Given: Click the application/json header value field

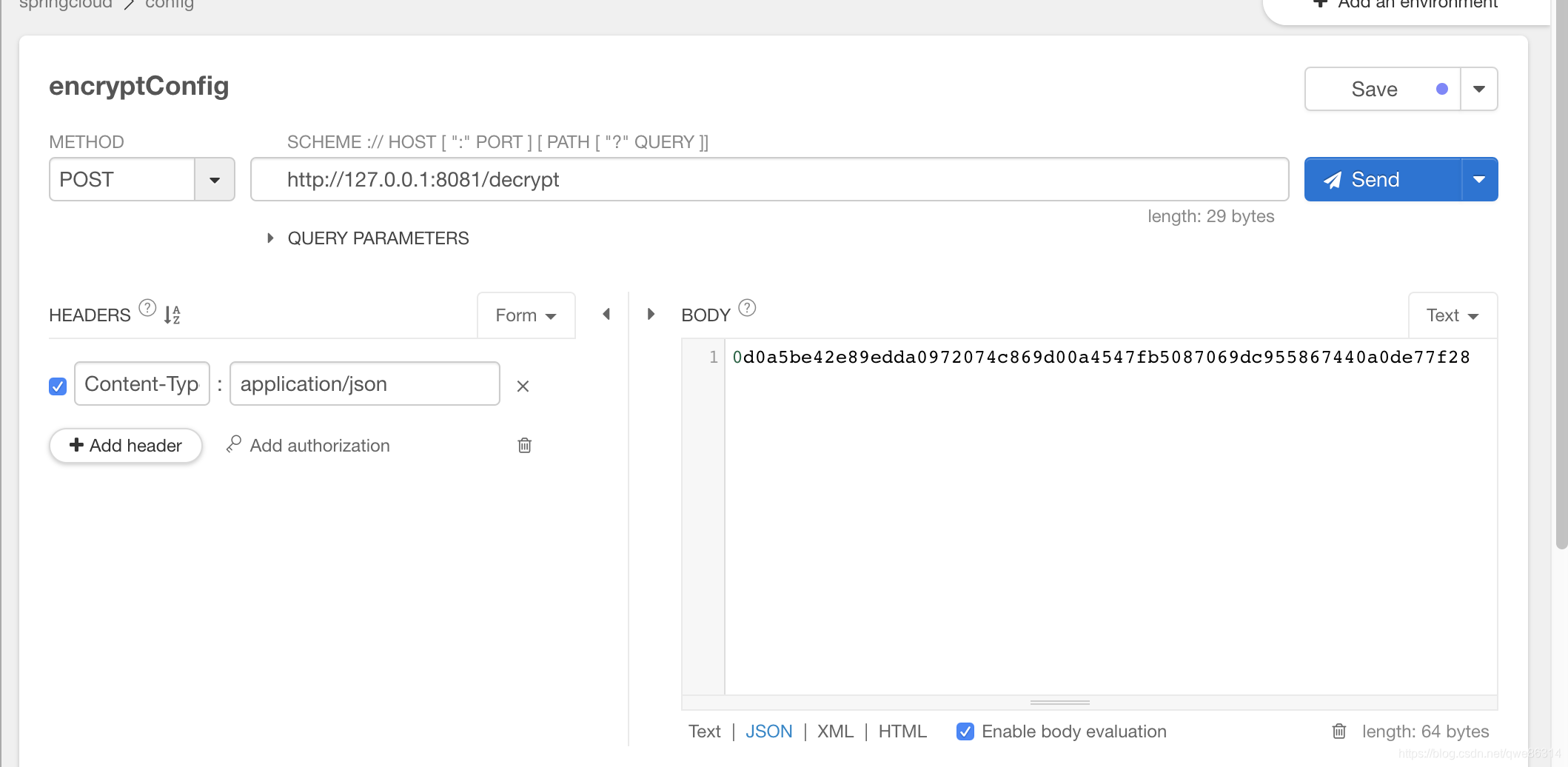Looking at the screenshot, I should [365, 383].
